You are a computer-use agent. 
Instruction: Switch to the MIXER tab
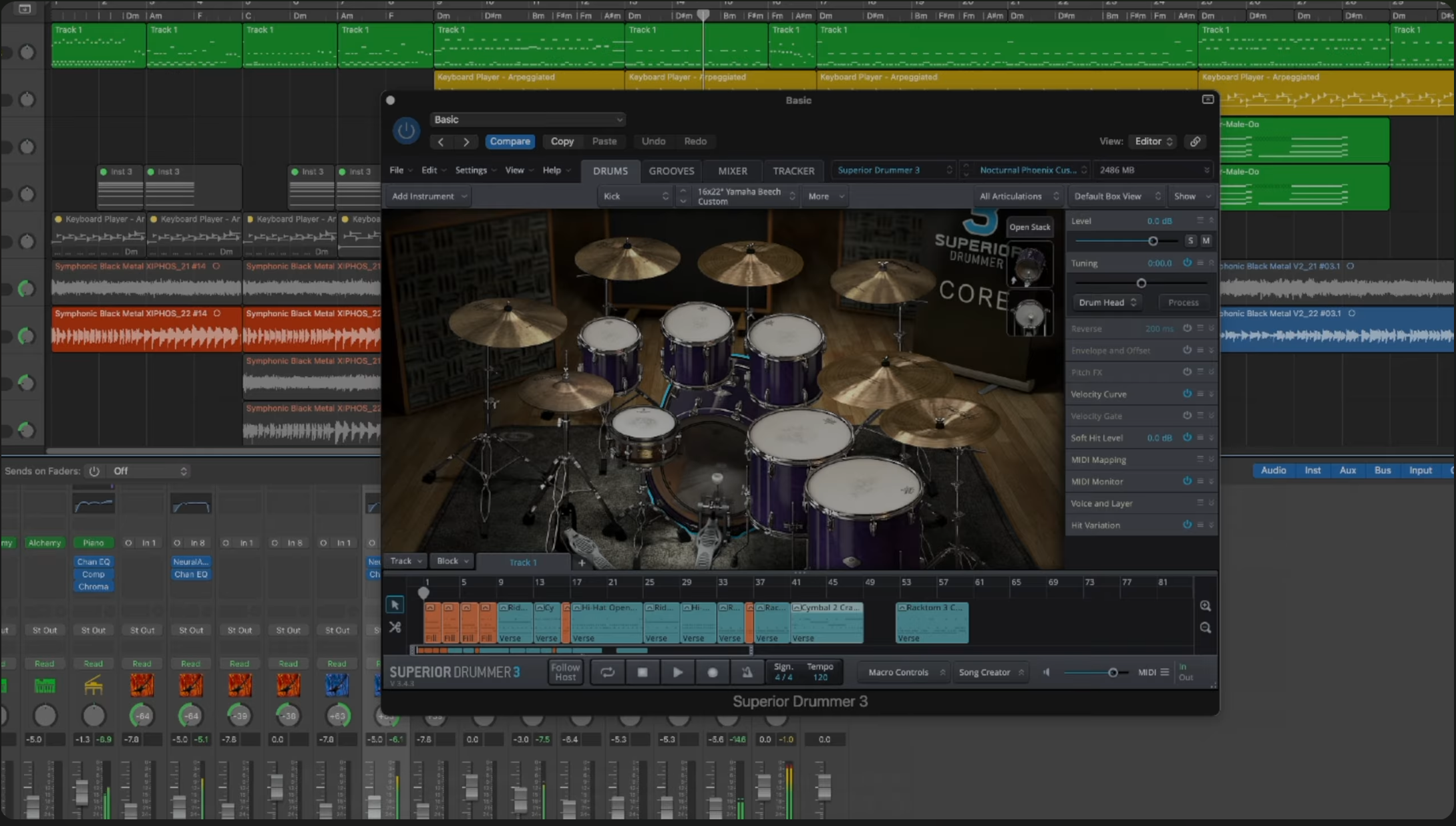(x=732, y=171)
